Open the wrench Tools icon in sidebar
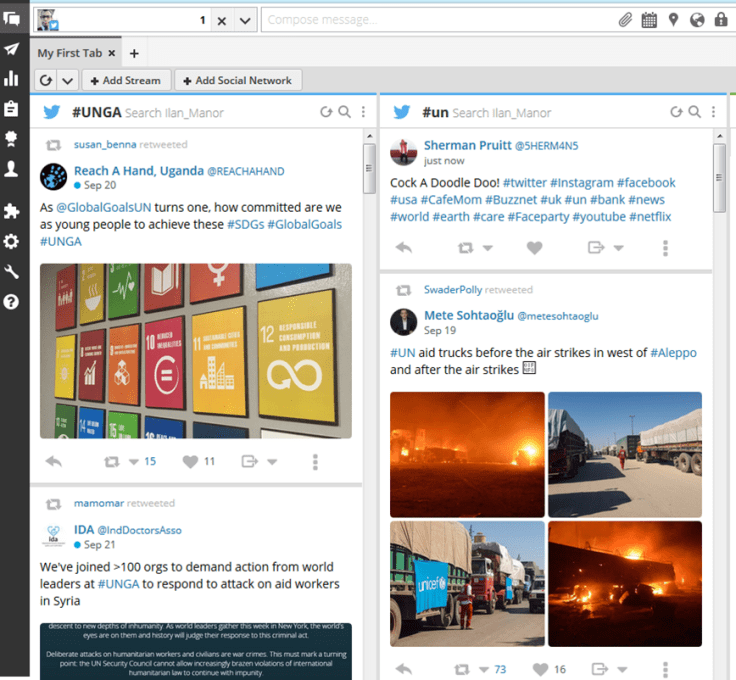 [12, 272]
